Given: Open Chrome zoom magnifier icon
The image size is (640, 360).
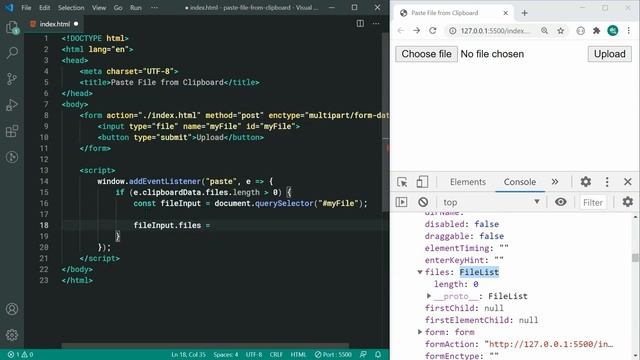Looking at the screenshot, I should coord(544,31).
